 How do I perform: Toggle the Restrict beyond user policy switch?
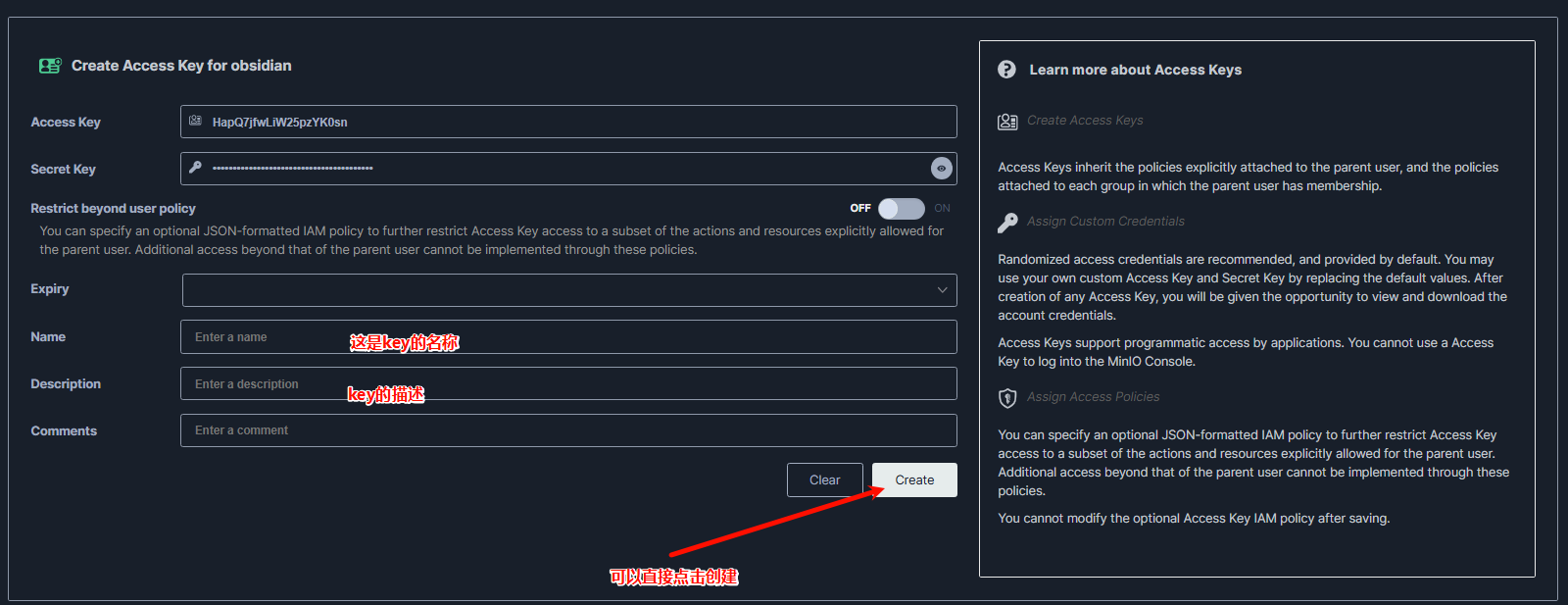click(x=901, y=209)
